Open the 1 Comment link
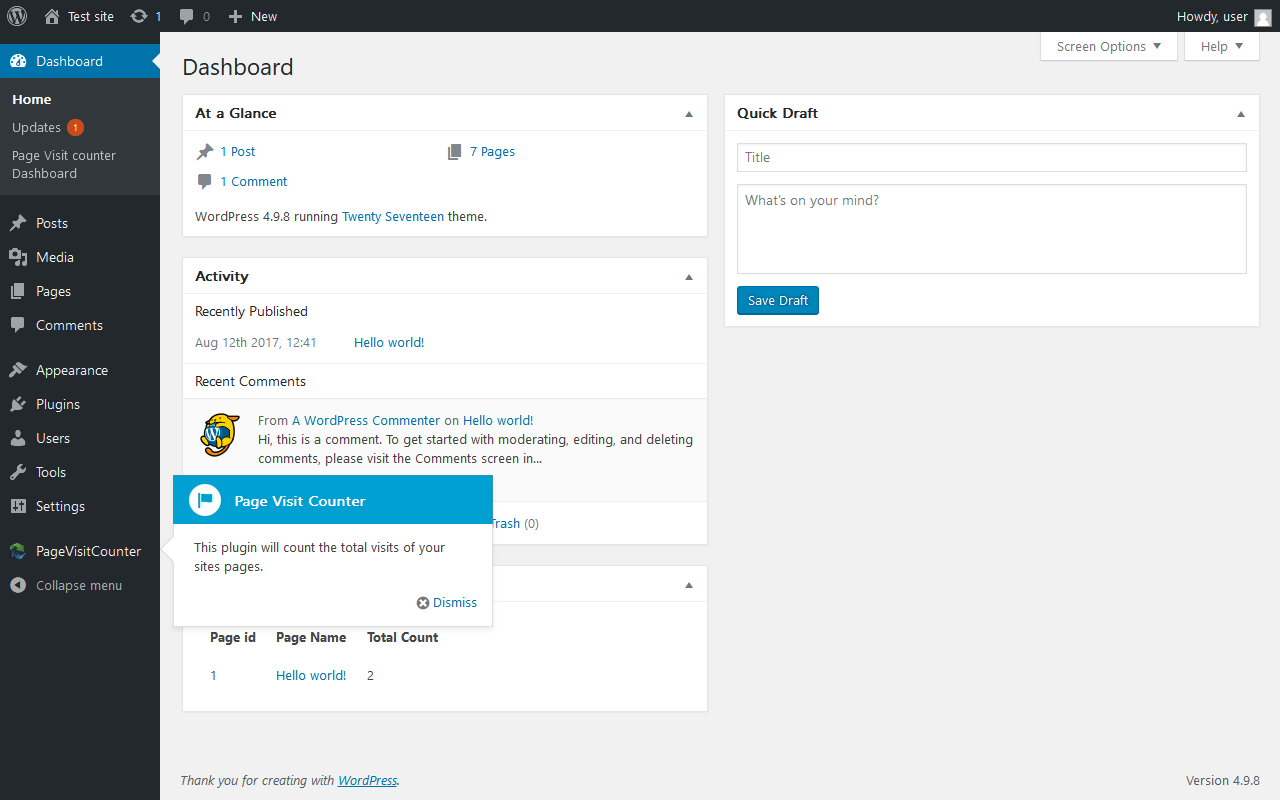Viewport: 1280px width, 800px height. [254, 182]
